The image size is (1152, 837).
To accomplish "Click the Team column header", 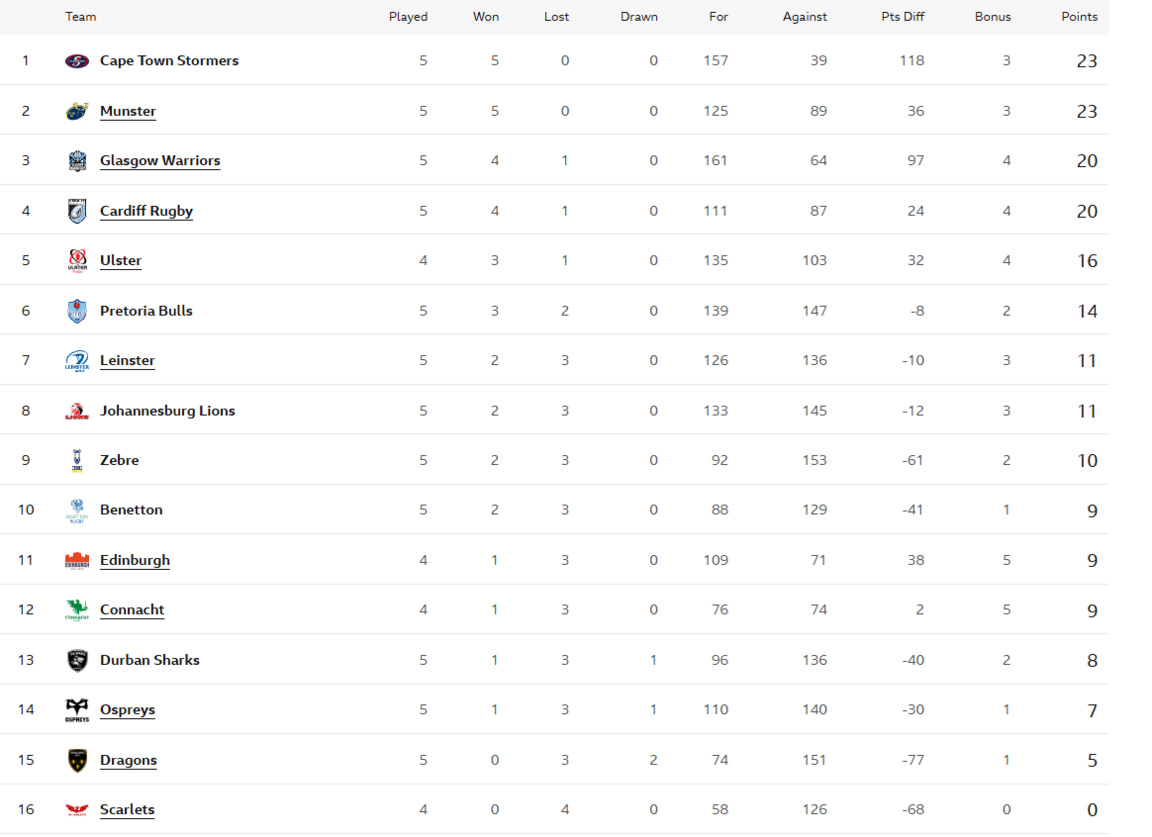I will (80, 17).
